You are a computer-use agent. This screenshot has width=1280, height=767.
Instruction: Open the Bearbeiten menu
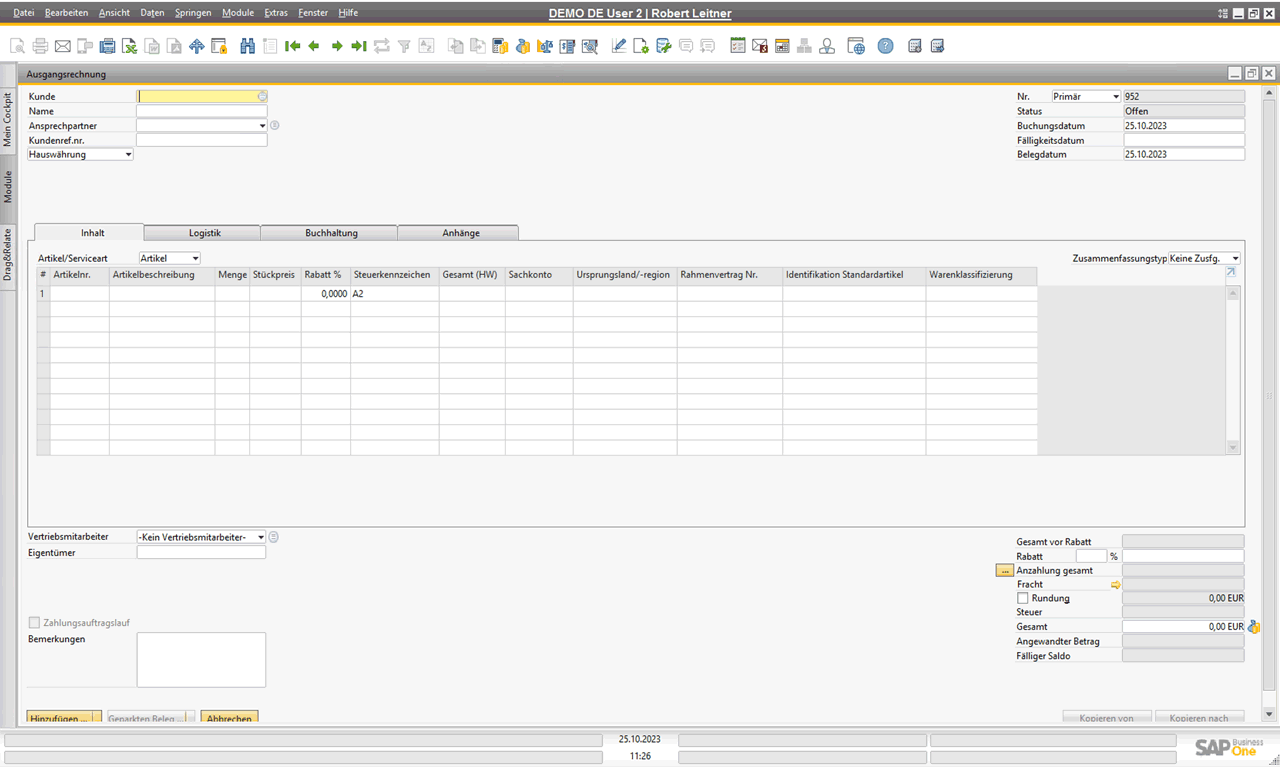(x=66, y=13)
